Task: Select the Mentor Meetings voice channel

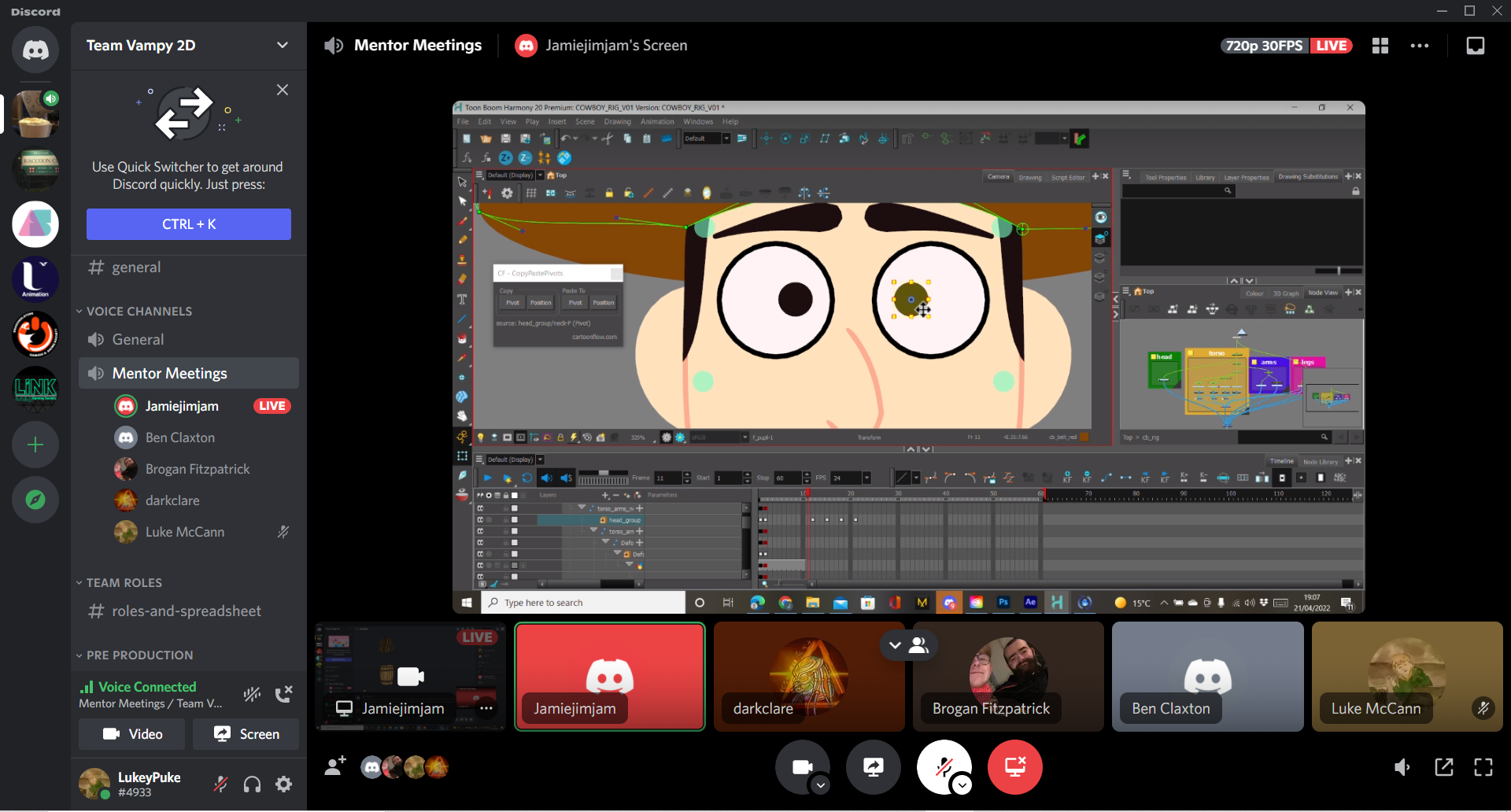Action: [x=189, y=373]
